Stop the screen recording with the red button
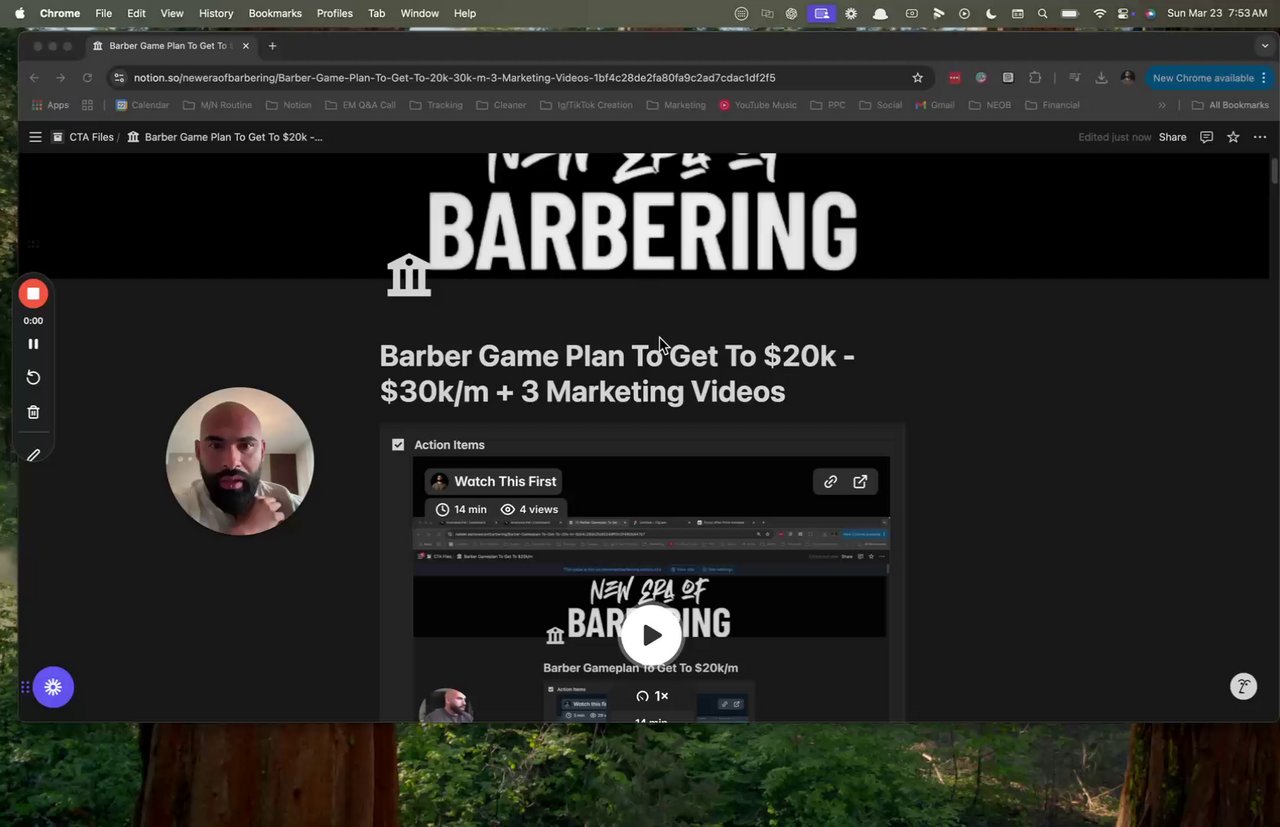Viewport: 1280px width, 827px height. pyautogui.click(x=33, y=294)
